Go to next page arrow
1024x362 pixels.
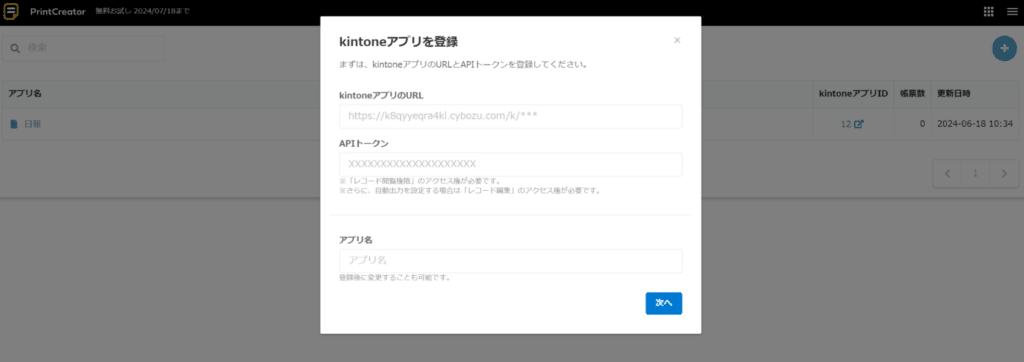pyautogui.click(x=1004, y=174)
